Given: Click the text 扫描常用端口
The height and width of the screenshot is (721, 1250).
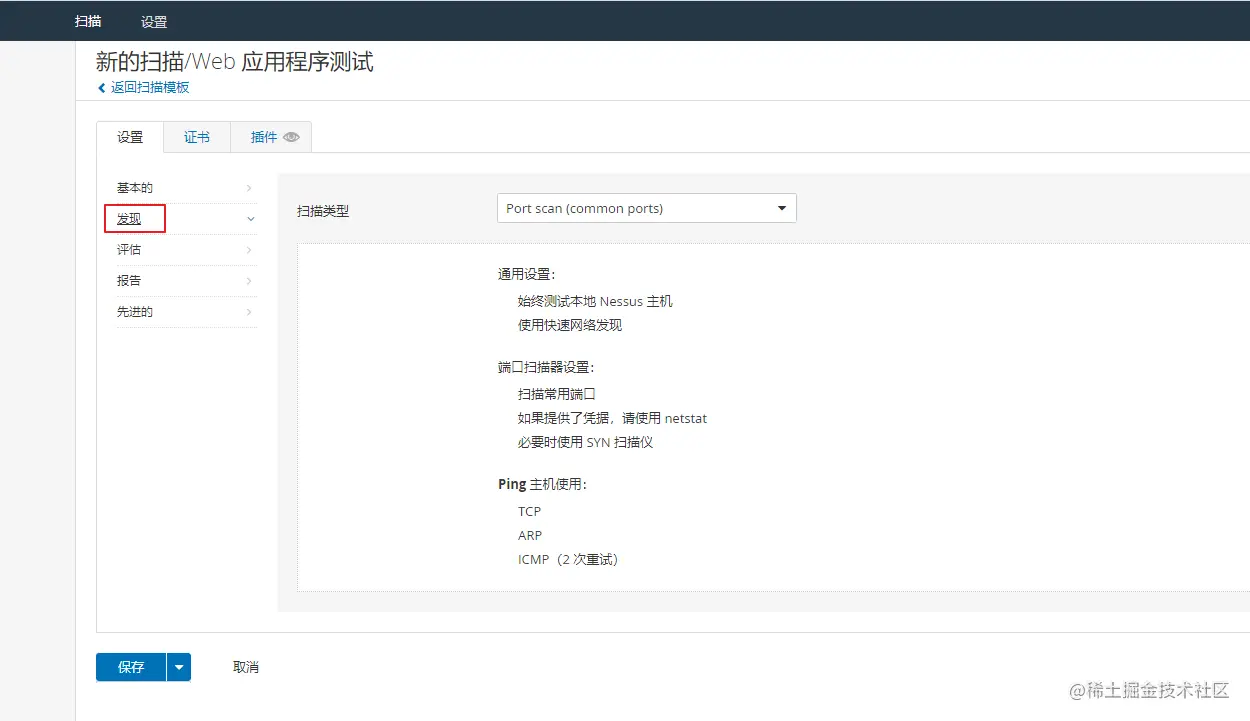Looking at the screenshot, I should [557, 394].
